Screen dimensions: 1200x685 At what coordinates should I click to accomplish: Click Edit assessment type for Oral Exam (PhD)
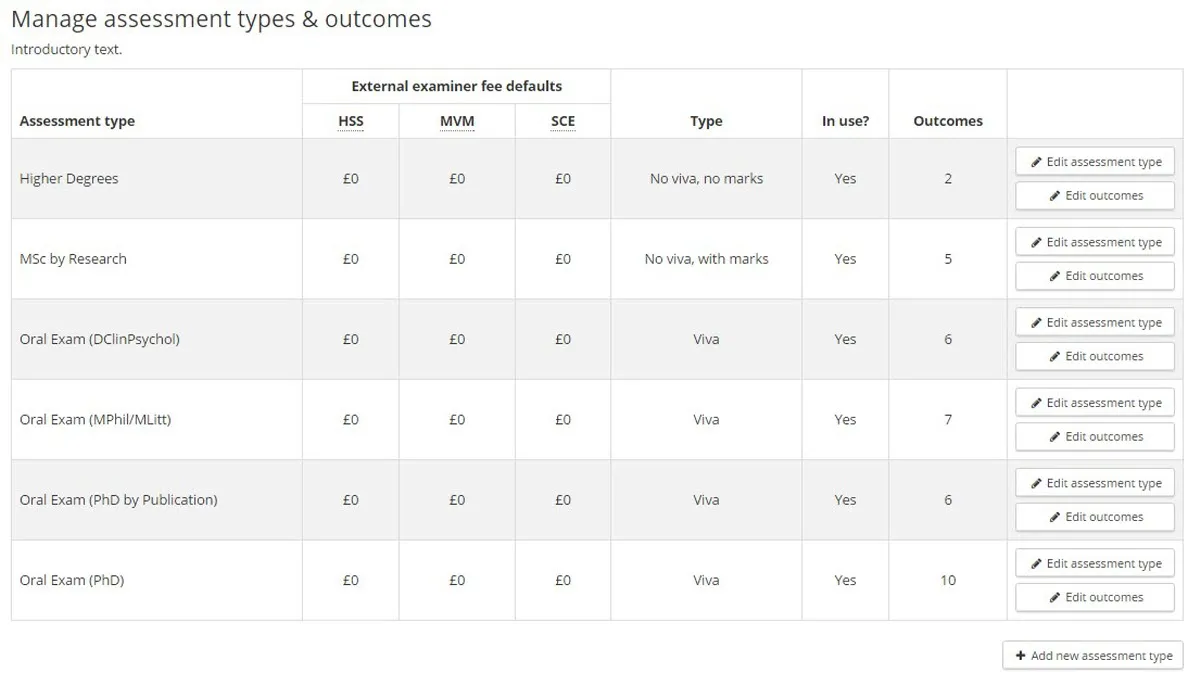(1094, 562)
